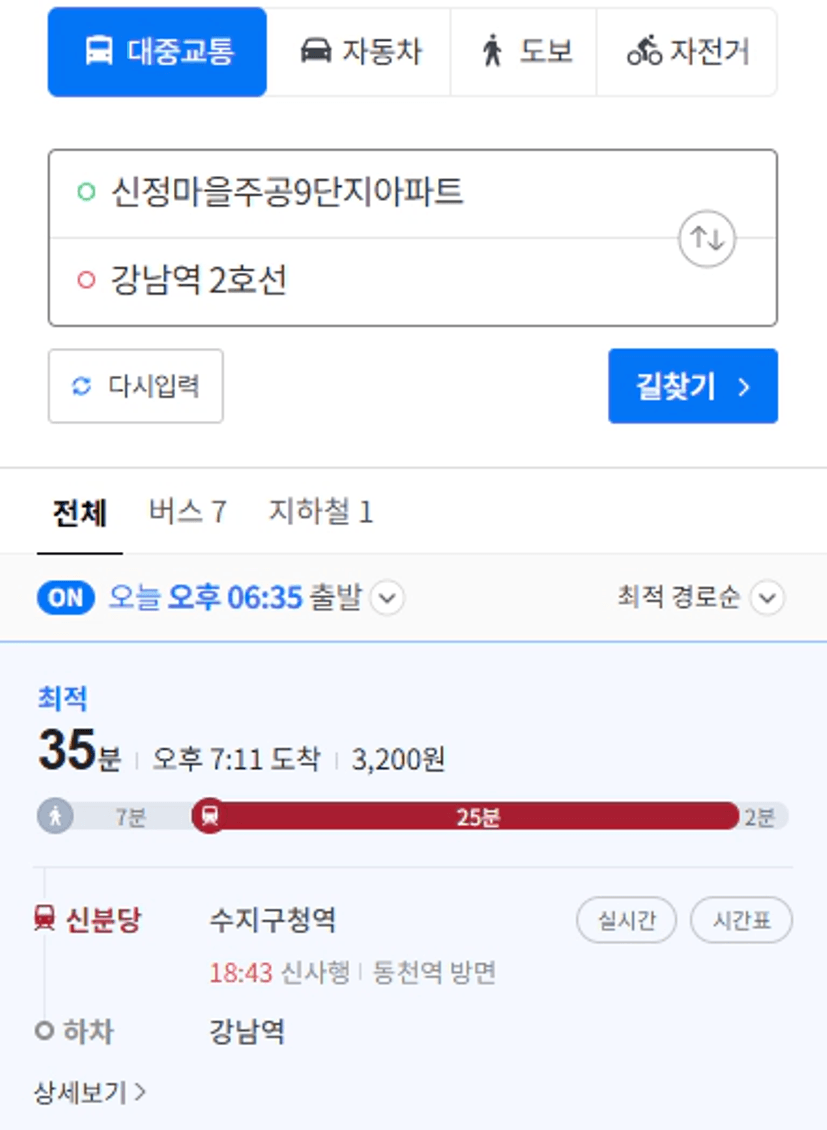Select the 대중교통 bus transit mode
827x1130 pixels.
pyautogui.click(x=157, y=52)
